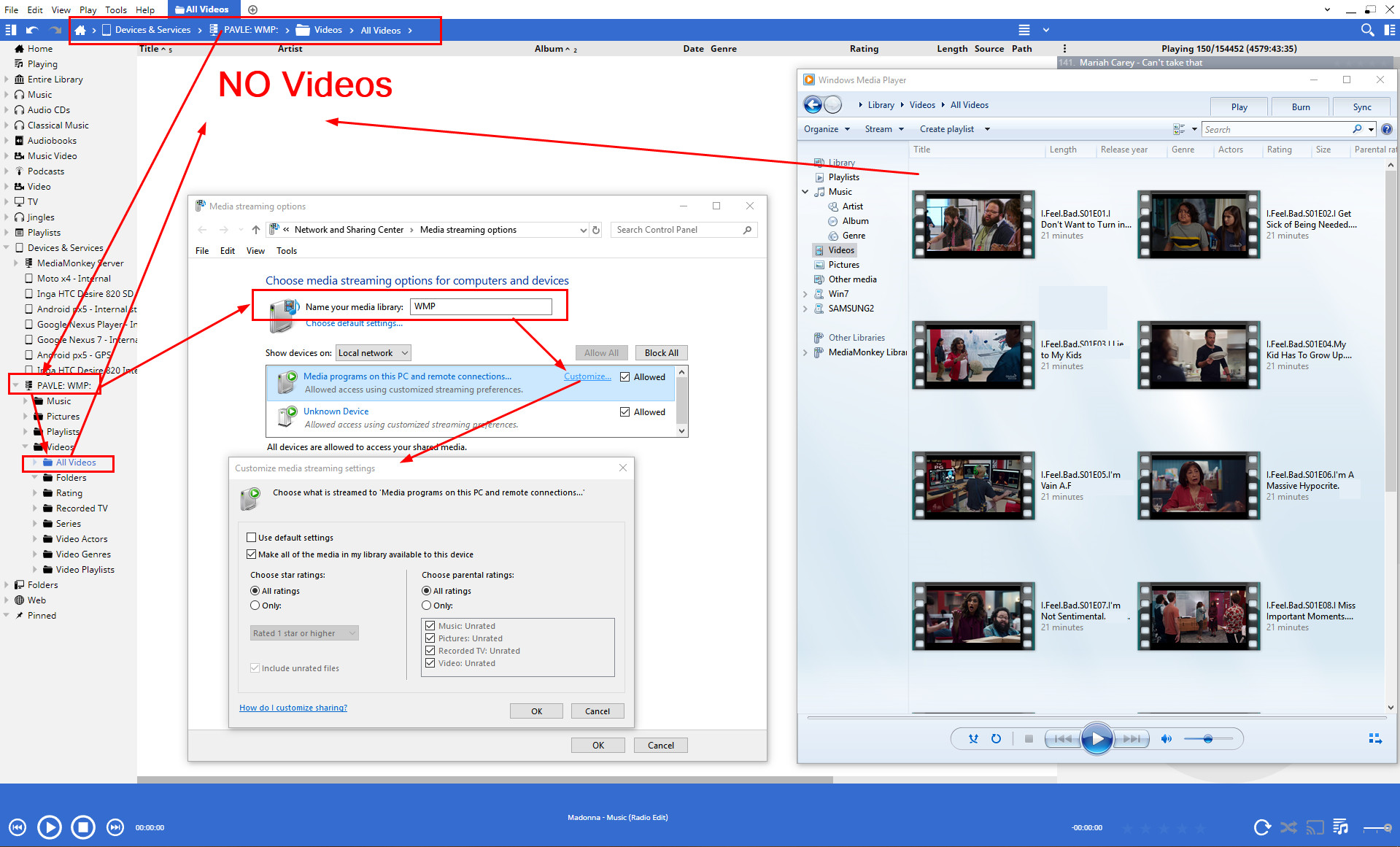Select the Only star ratings radio button
The image size is (1400, 847).
(x=255, y=606)
